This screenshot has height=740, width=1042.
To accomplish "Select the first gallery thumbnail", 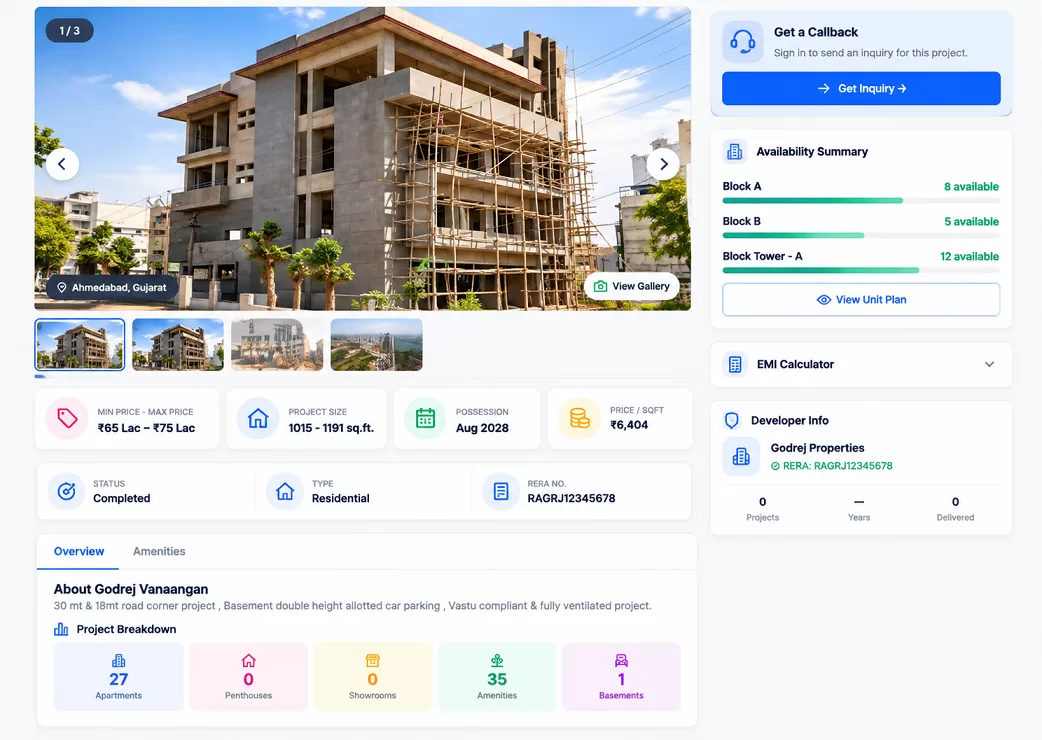I will coord(80,345).
